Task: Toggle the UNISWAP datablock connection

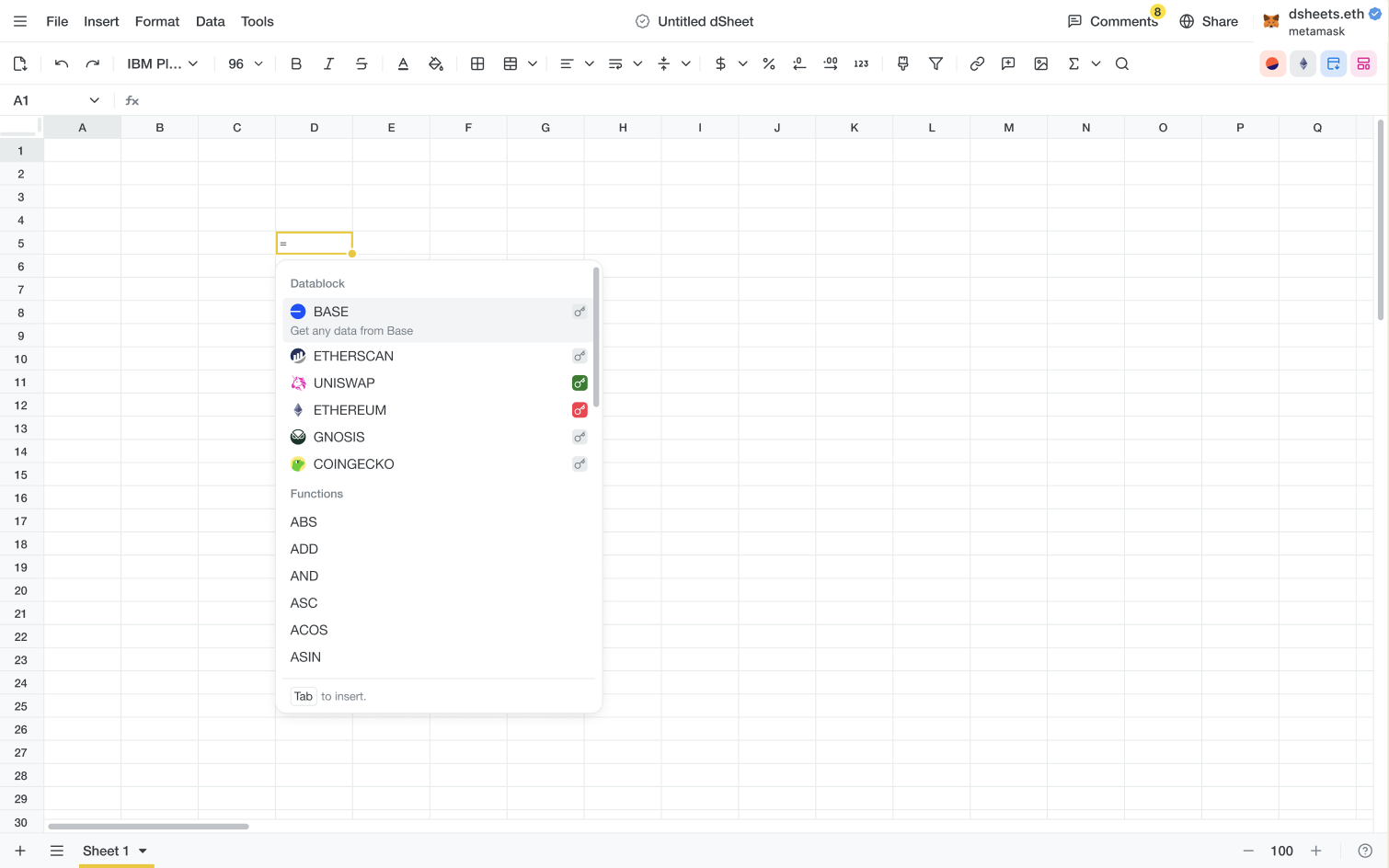Action: (x=580, y=383)
